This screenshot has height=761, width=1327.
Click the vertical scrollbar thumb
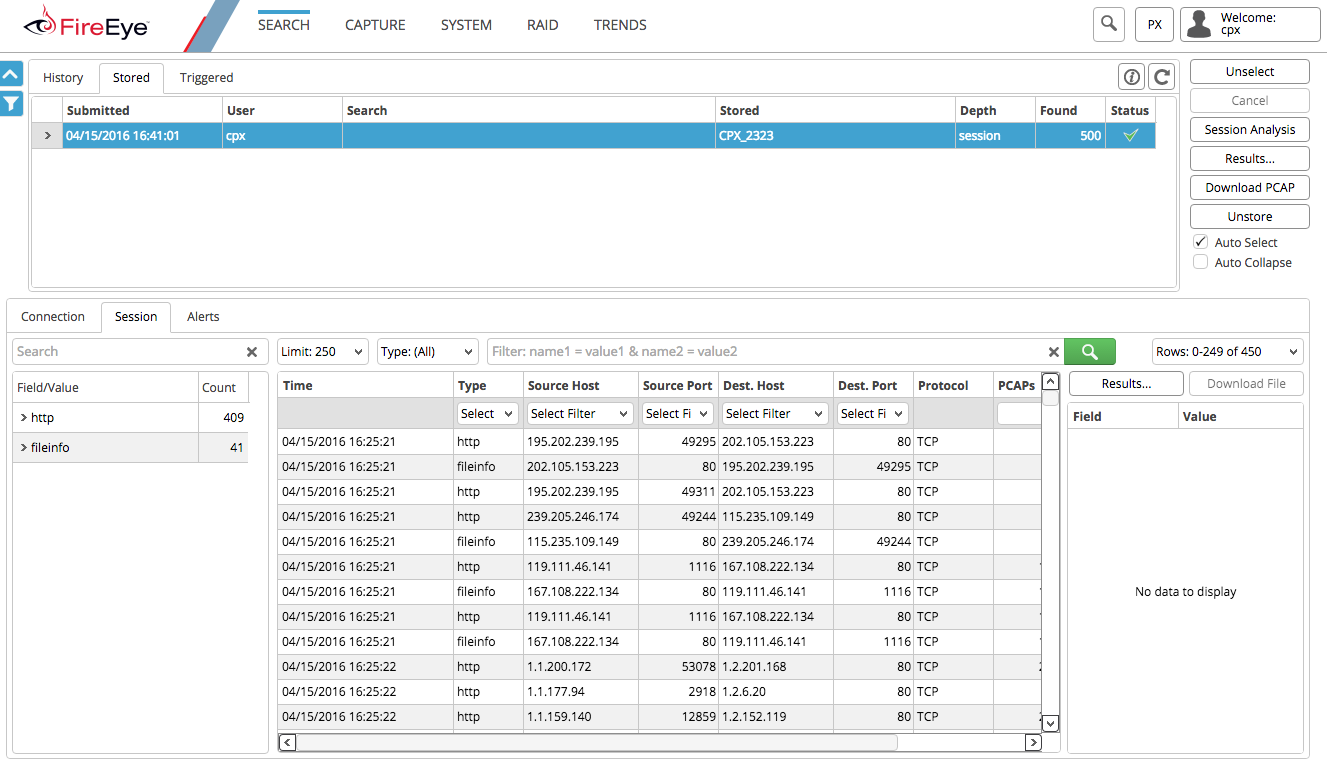coord(1050,398)
